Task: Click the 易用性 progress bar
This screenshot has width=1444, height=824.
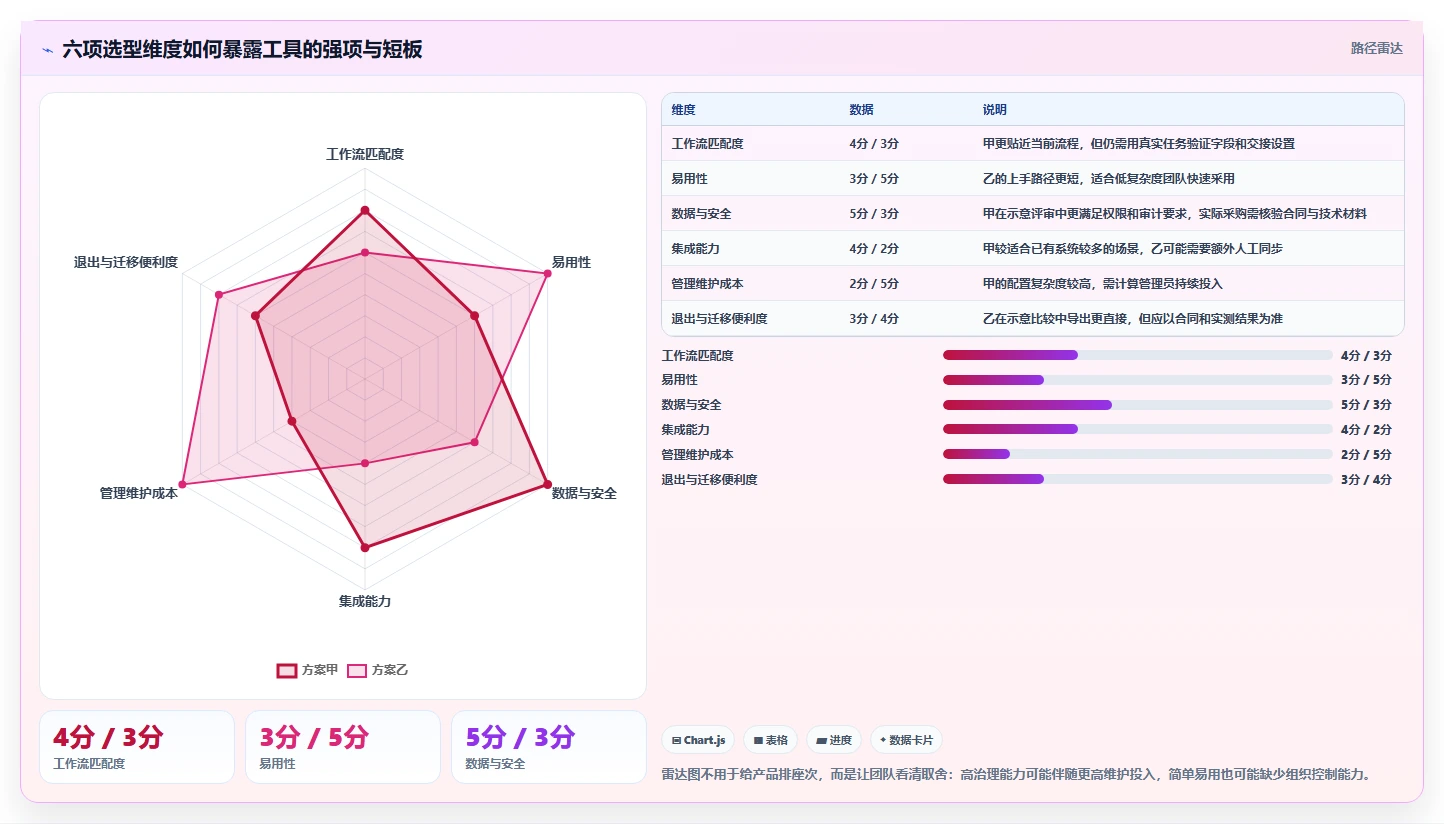Action: tap(1137, 380)
